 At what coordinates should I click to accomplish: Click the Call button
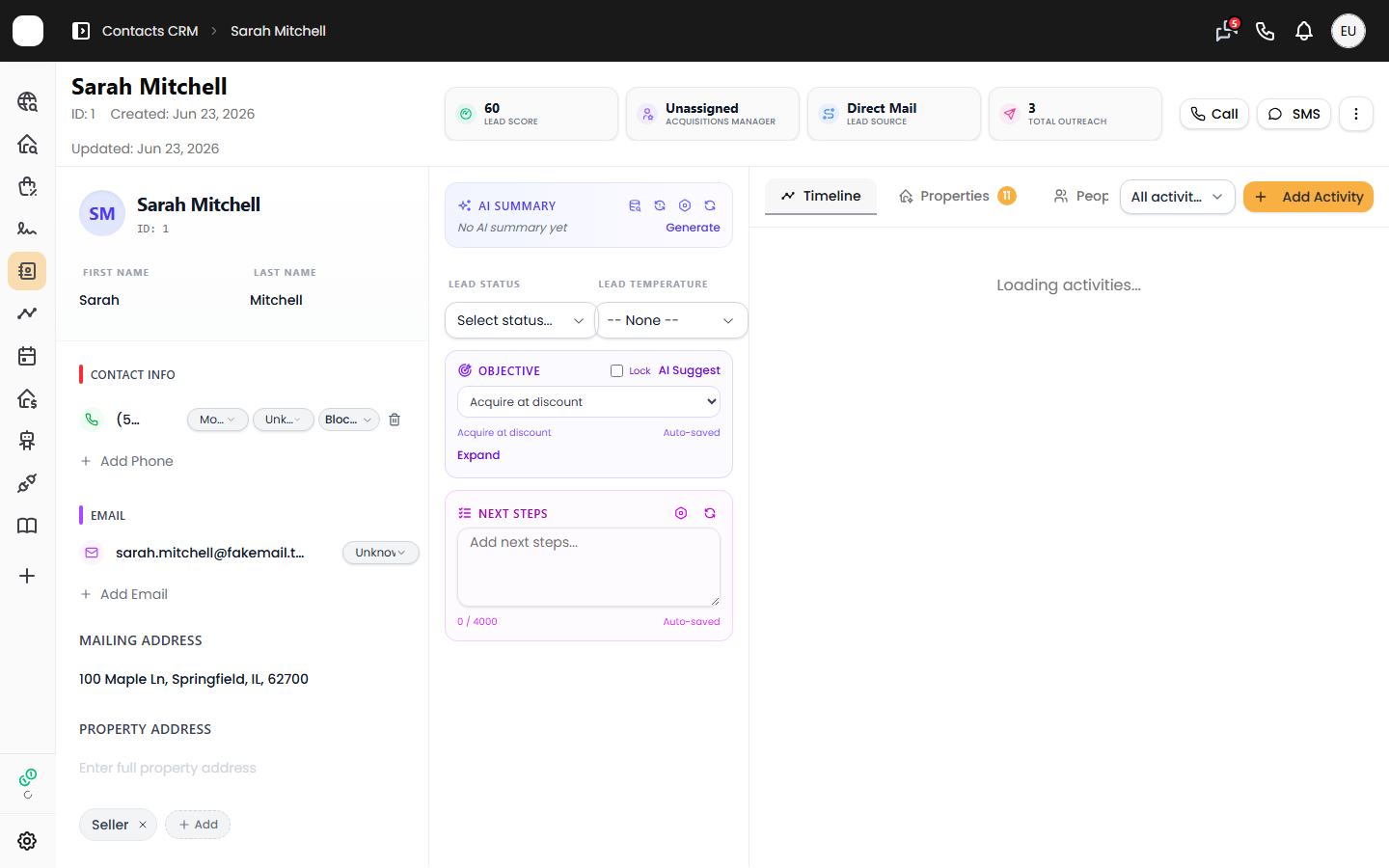click(x=1214, y=114)
